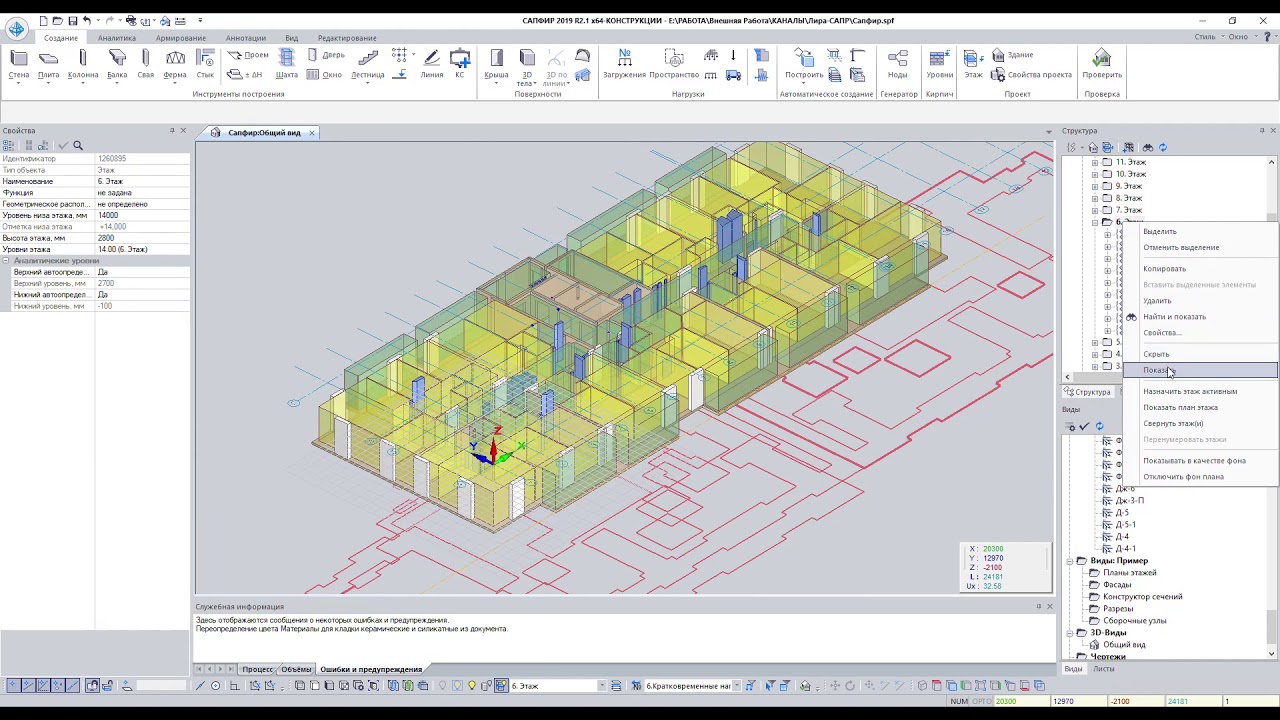Select the Стена (wall) tool
The width and height of the screenshot is (1280, 720).
19,64
